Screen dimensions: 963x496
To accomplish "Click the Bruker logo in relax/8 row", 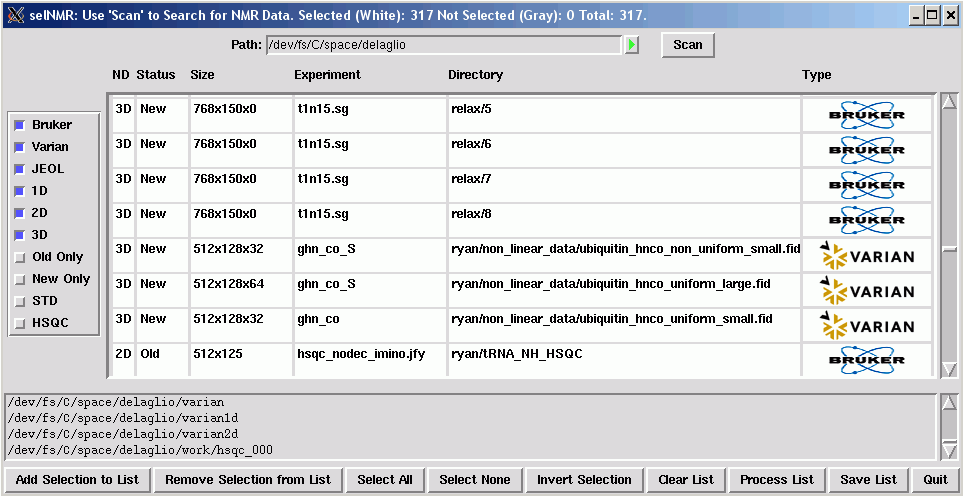I will pos(866,220).
